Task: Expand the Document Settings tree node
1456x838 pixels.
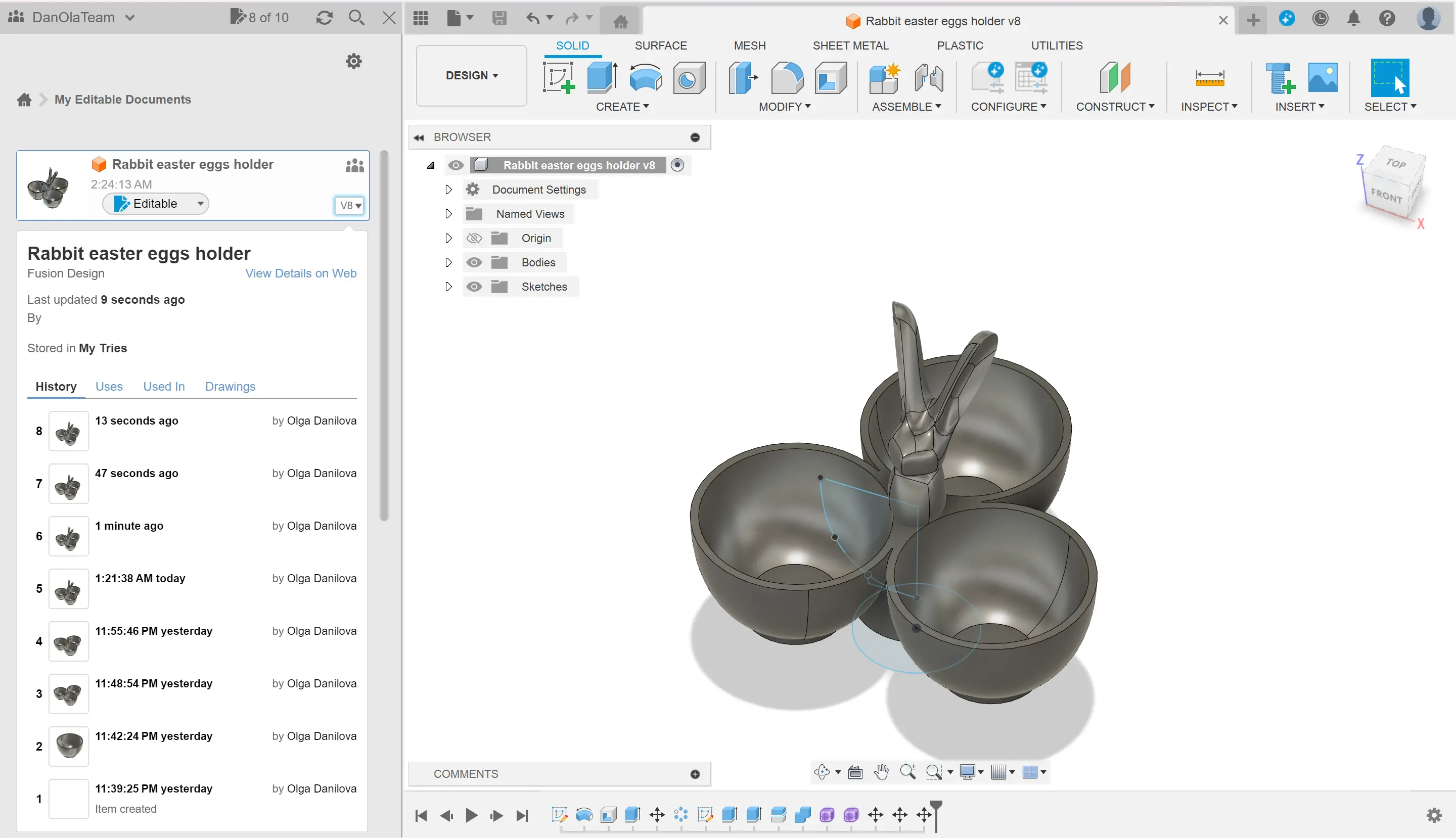Action: 448,190
